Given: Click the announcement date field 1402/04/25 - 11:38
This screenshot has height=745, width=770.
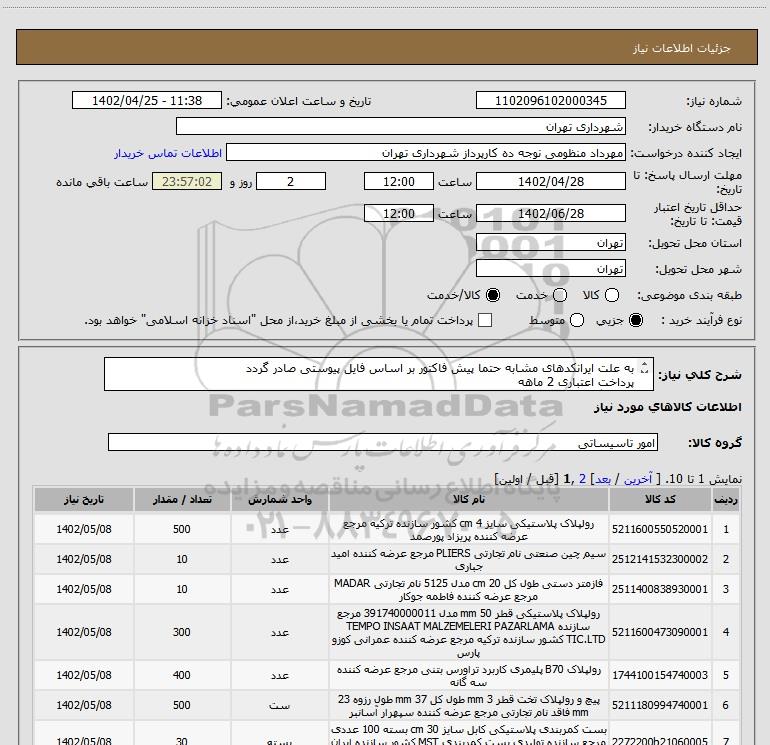Looking at the screenshot, I should tap(147, 101).
